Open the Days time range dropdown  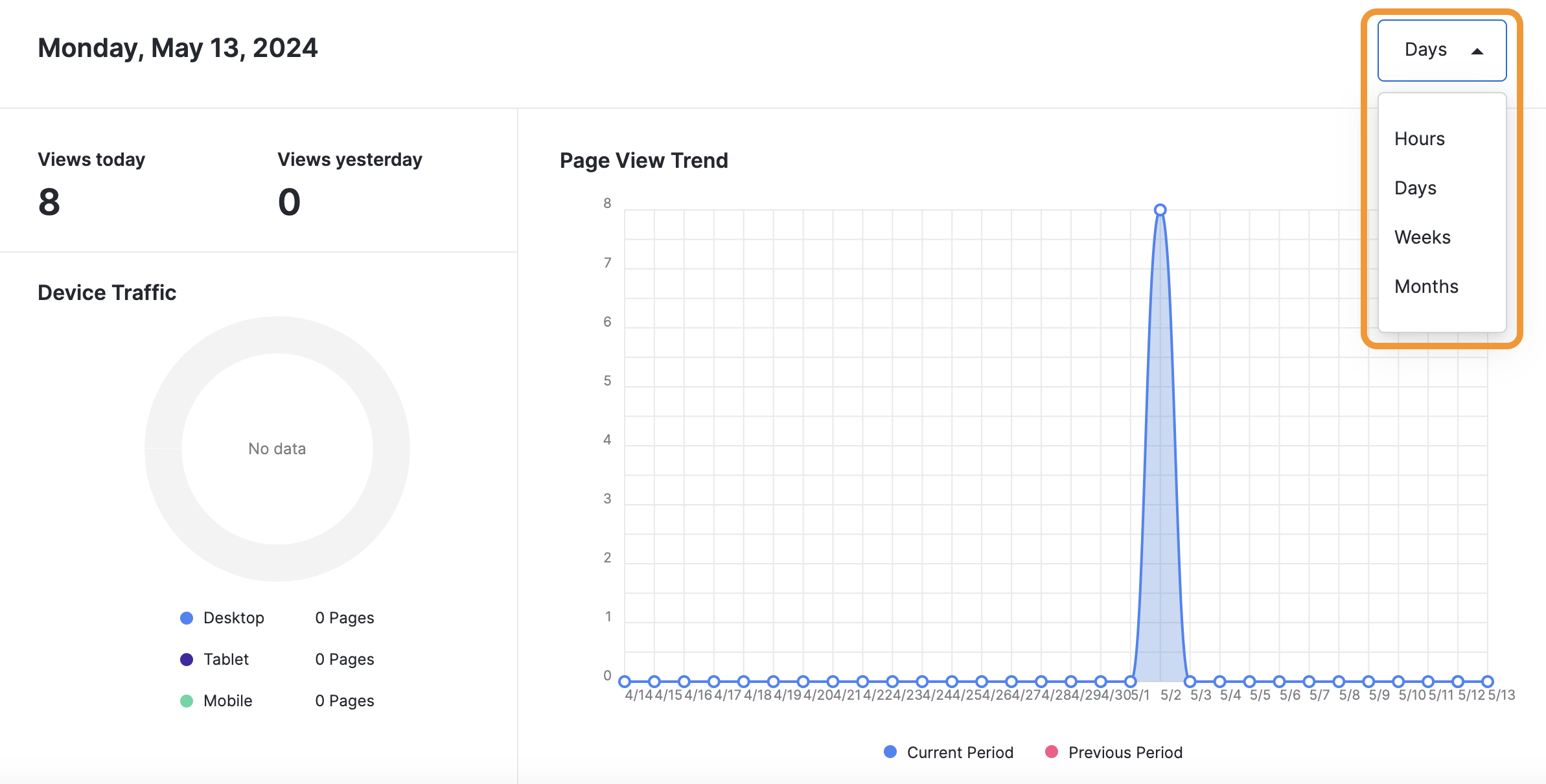coord(1440,50)
